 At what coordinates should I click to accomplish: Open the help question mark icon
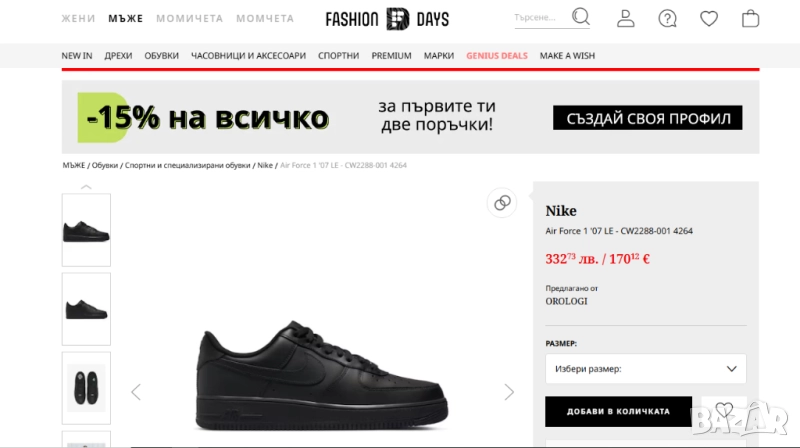click(x=667, y=19)
